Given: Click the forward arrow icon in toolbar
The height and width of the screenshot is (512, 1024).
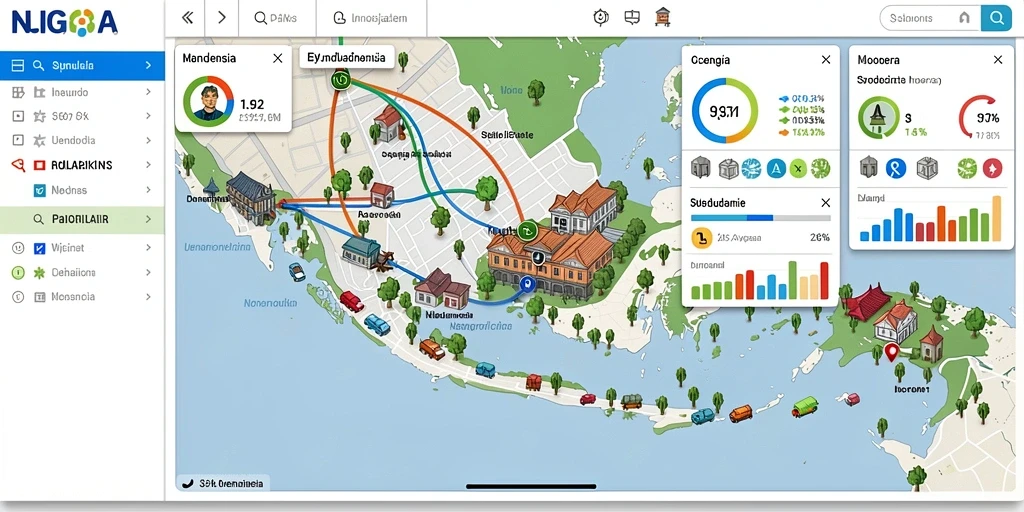Looking at the screenshot, I should click(221, 18).
